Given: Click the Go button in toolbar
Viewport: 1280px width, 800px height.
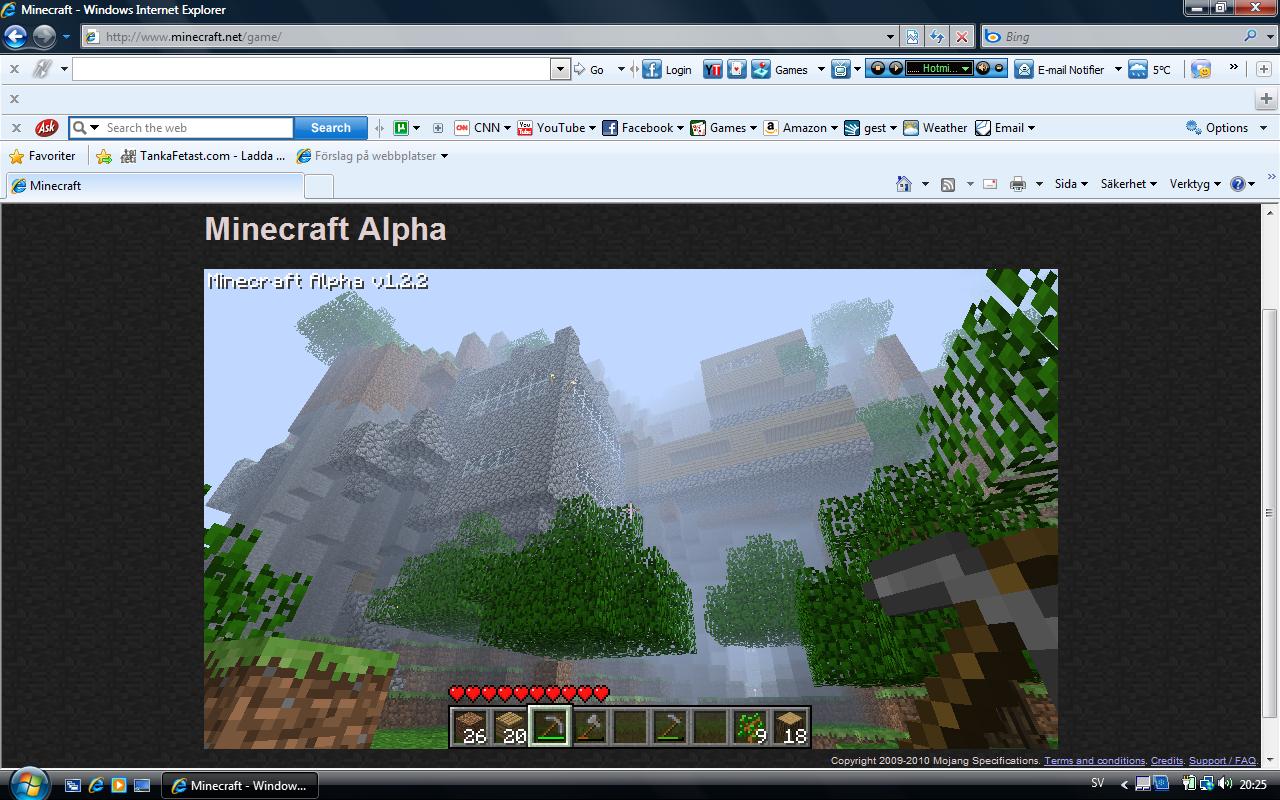Looking at the screenshot, I should [x=588, y=69].
